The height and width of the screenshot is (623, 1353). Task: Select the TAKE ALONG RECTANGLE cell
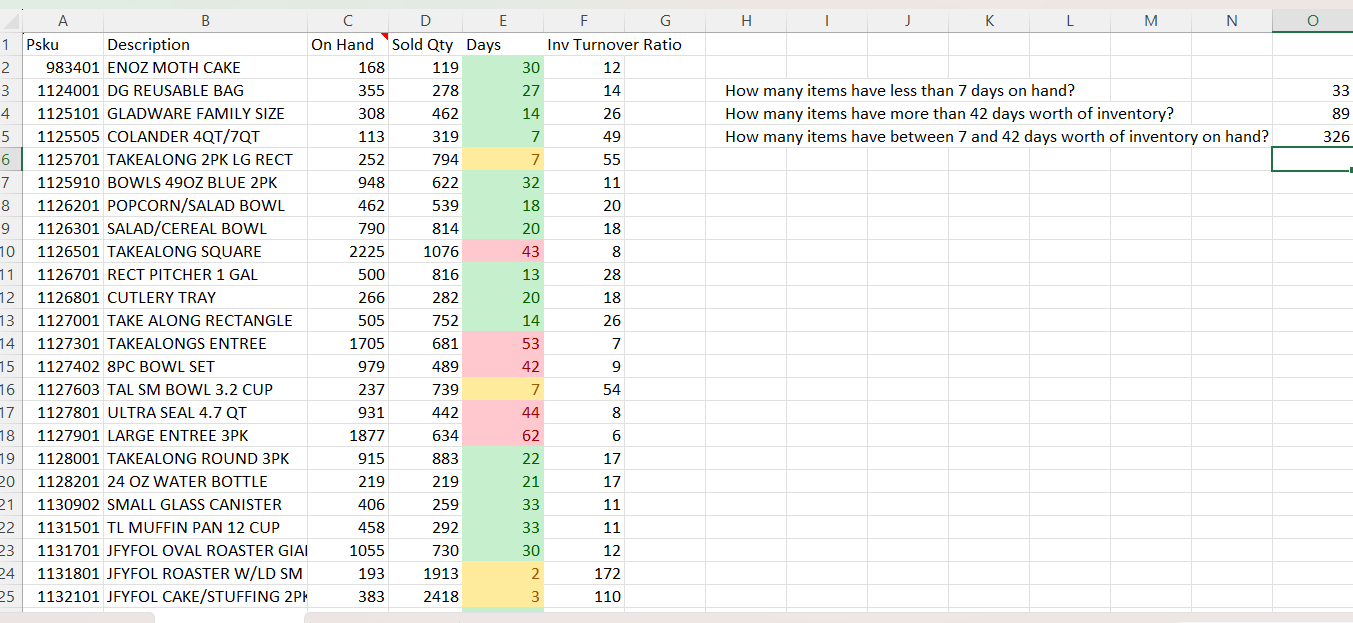pyautogui.click(x=205, y=320)
